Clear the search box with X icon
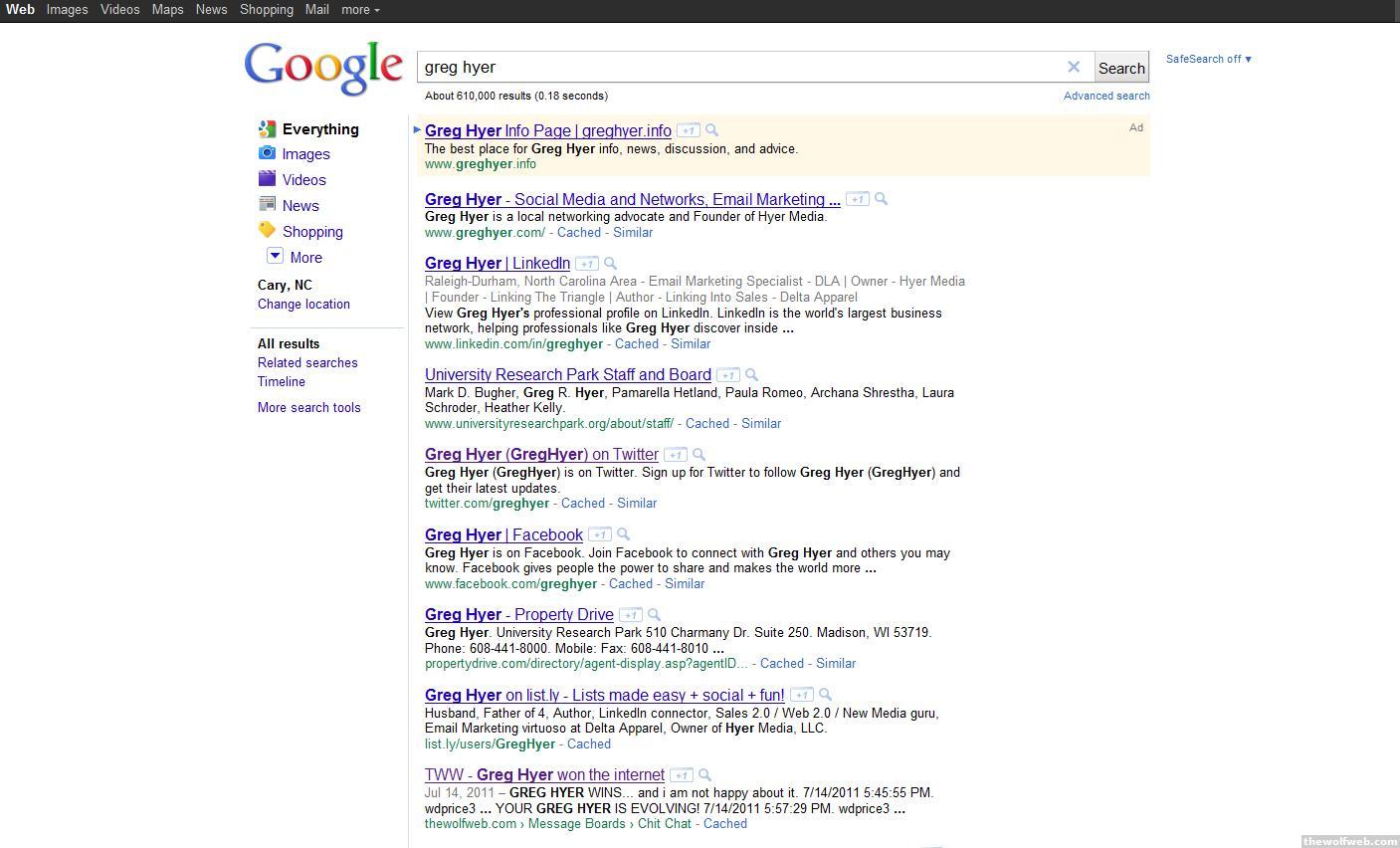This screenshot has width=1400, height=848. (x=1074, y=67)
